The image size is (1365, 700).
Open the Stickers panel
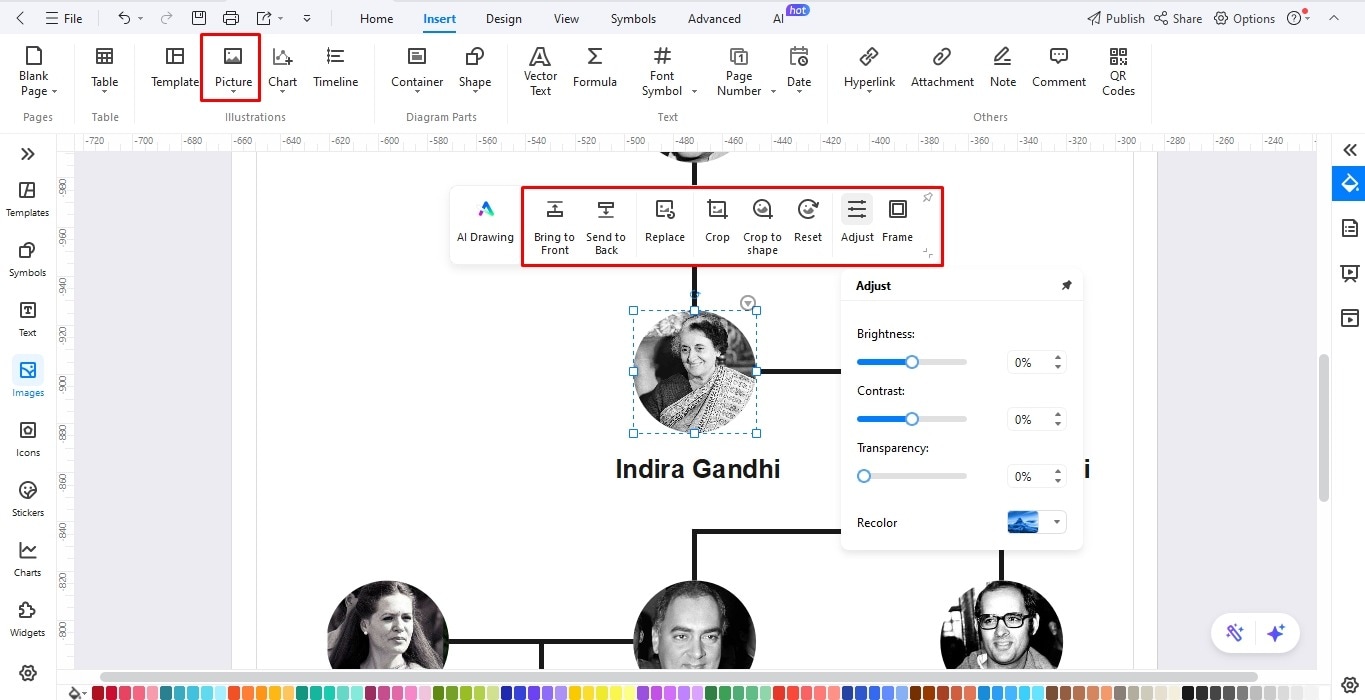[x=27, y=497]
